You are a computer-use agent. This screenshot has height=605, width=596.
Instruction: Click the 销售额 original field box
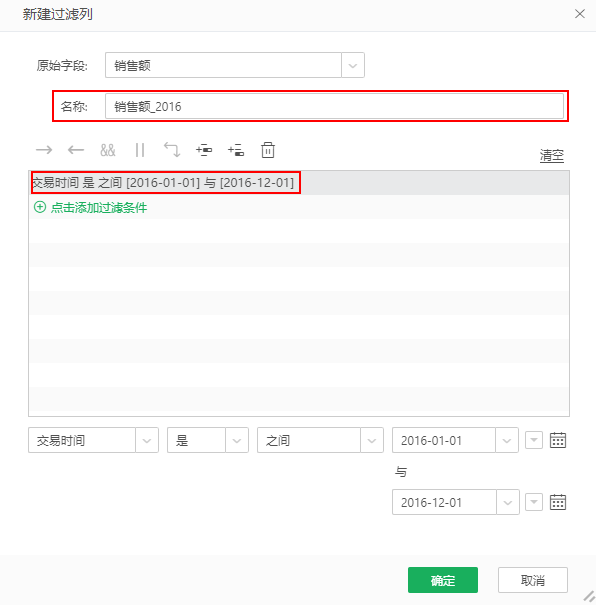(223, 65)
